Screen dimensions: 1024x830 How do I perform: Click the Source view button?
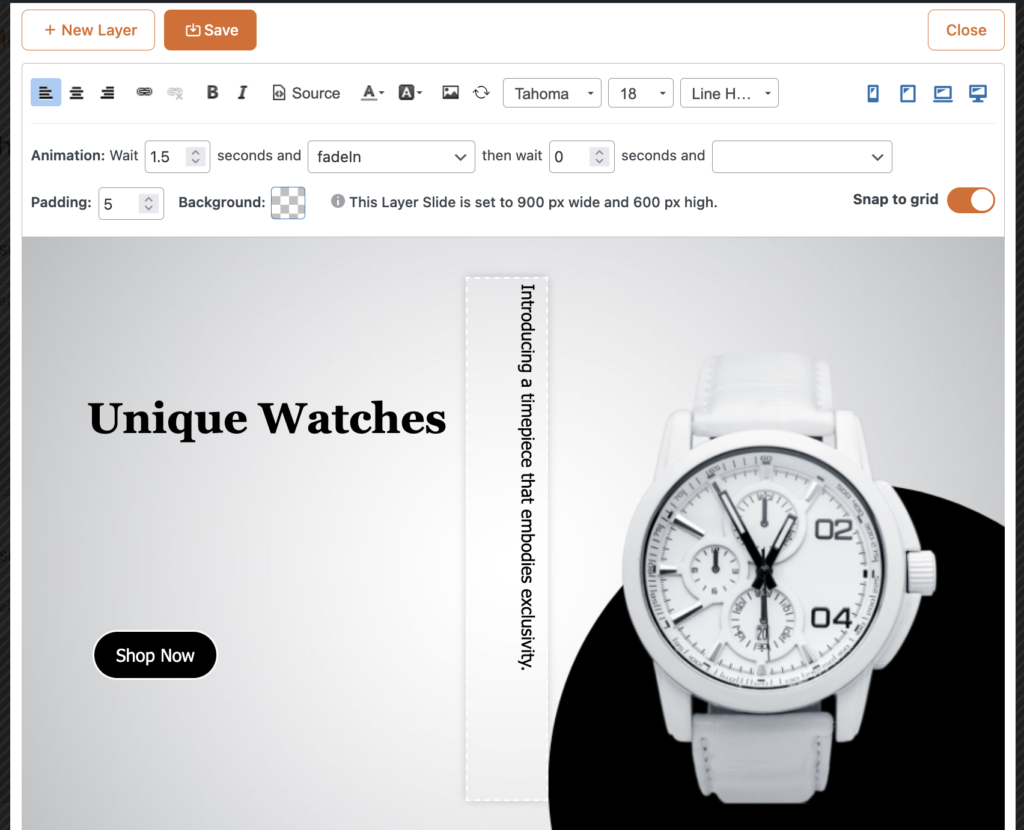point(305,92)
